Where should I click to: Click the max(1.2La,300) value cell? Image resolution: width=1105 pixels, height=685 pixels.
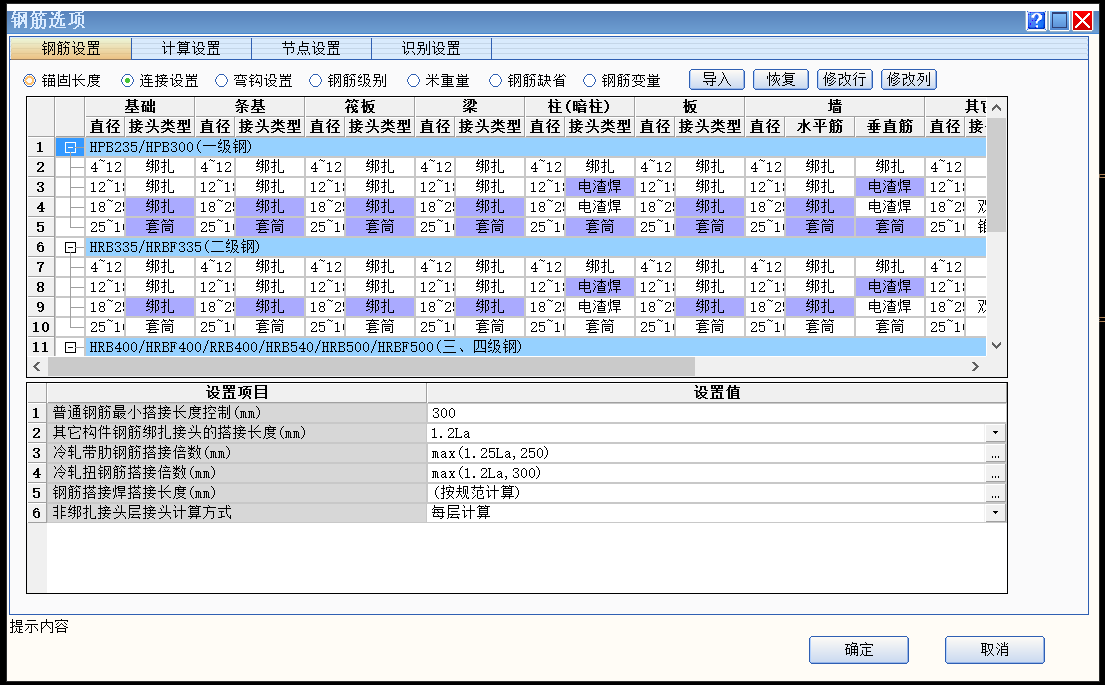pyautogui.click(x=706, y=473)
